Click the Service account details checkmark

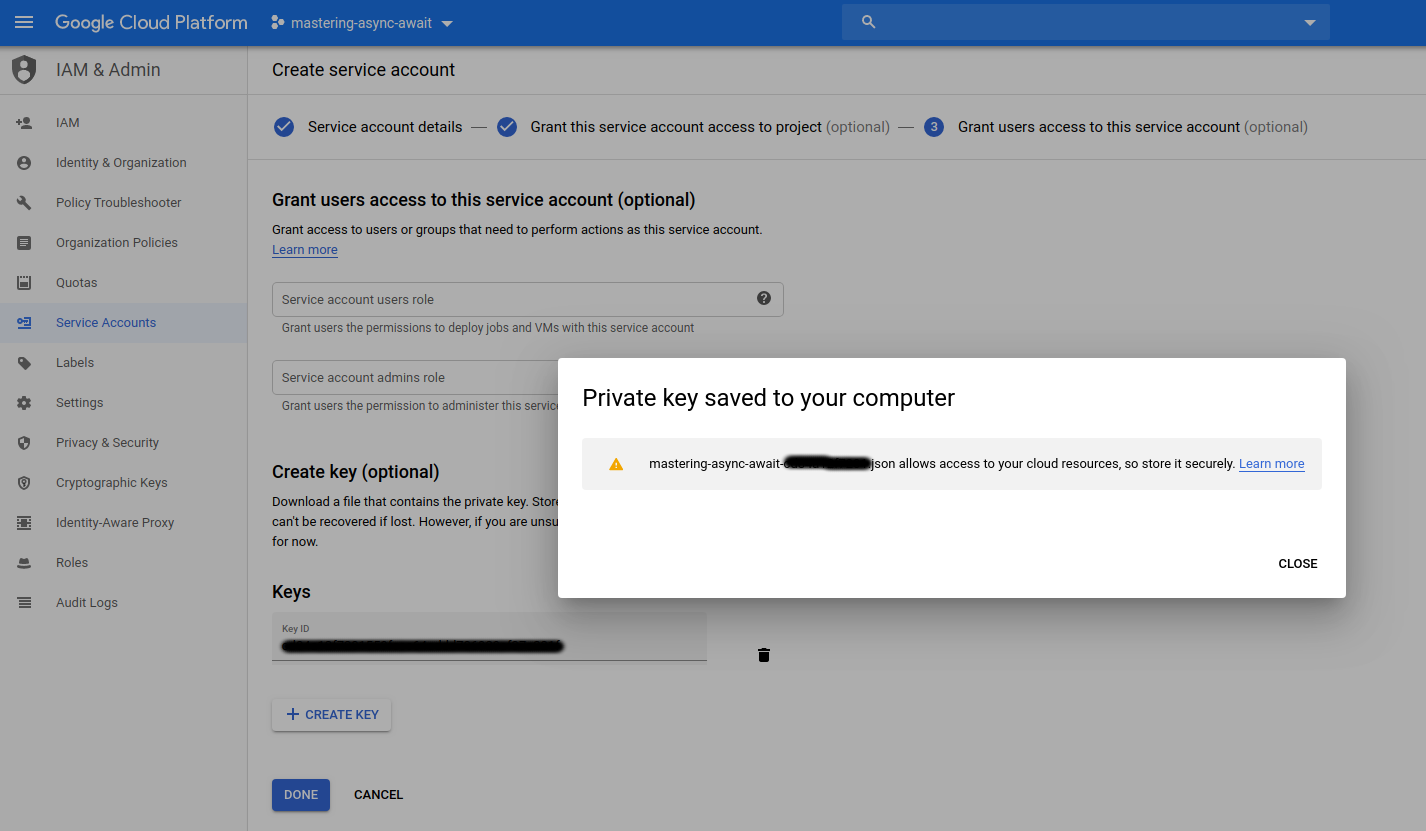click(284, 127)
